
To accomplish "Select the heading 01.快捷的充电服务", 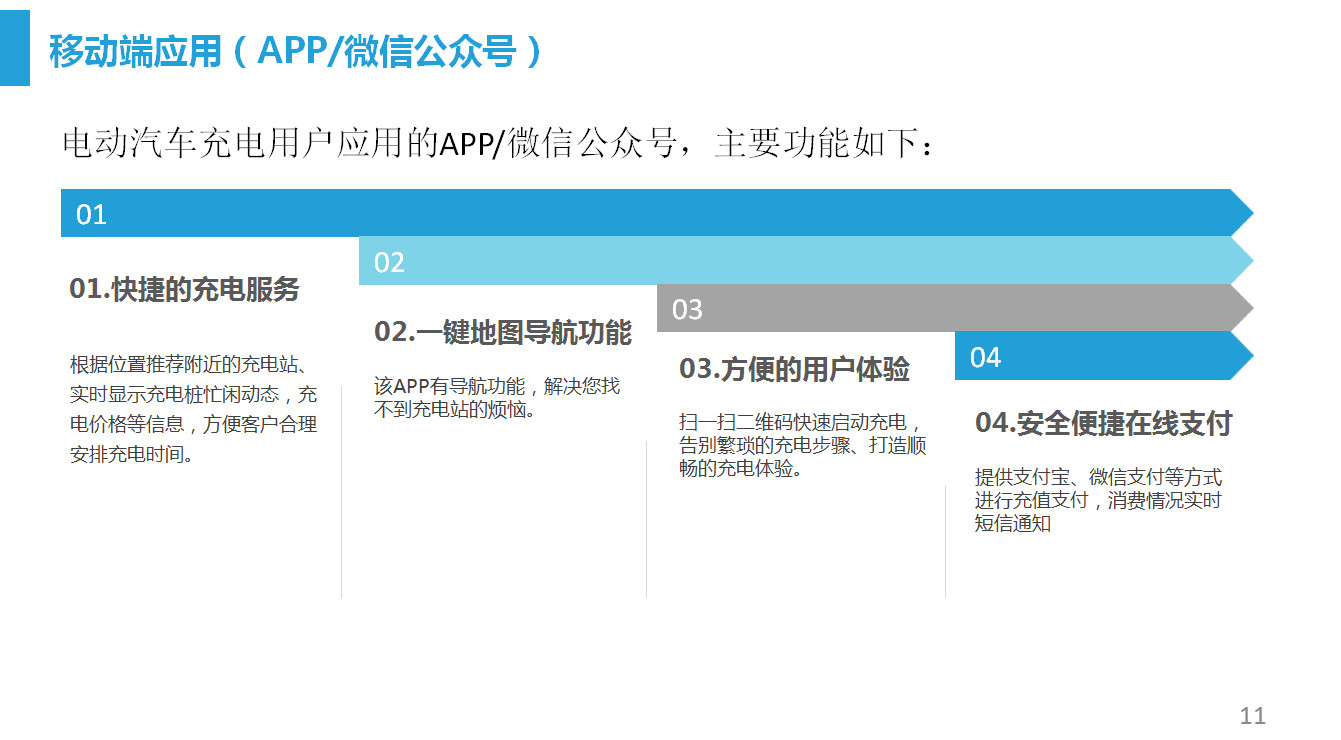I will (184, 290).
